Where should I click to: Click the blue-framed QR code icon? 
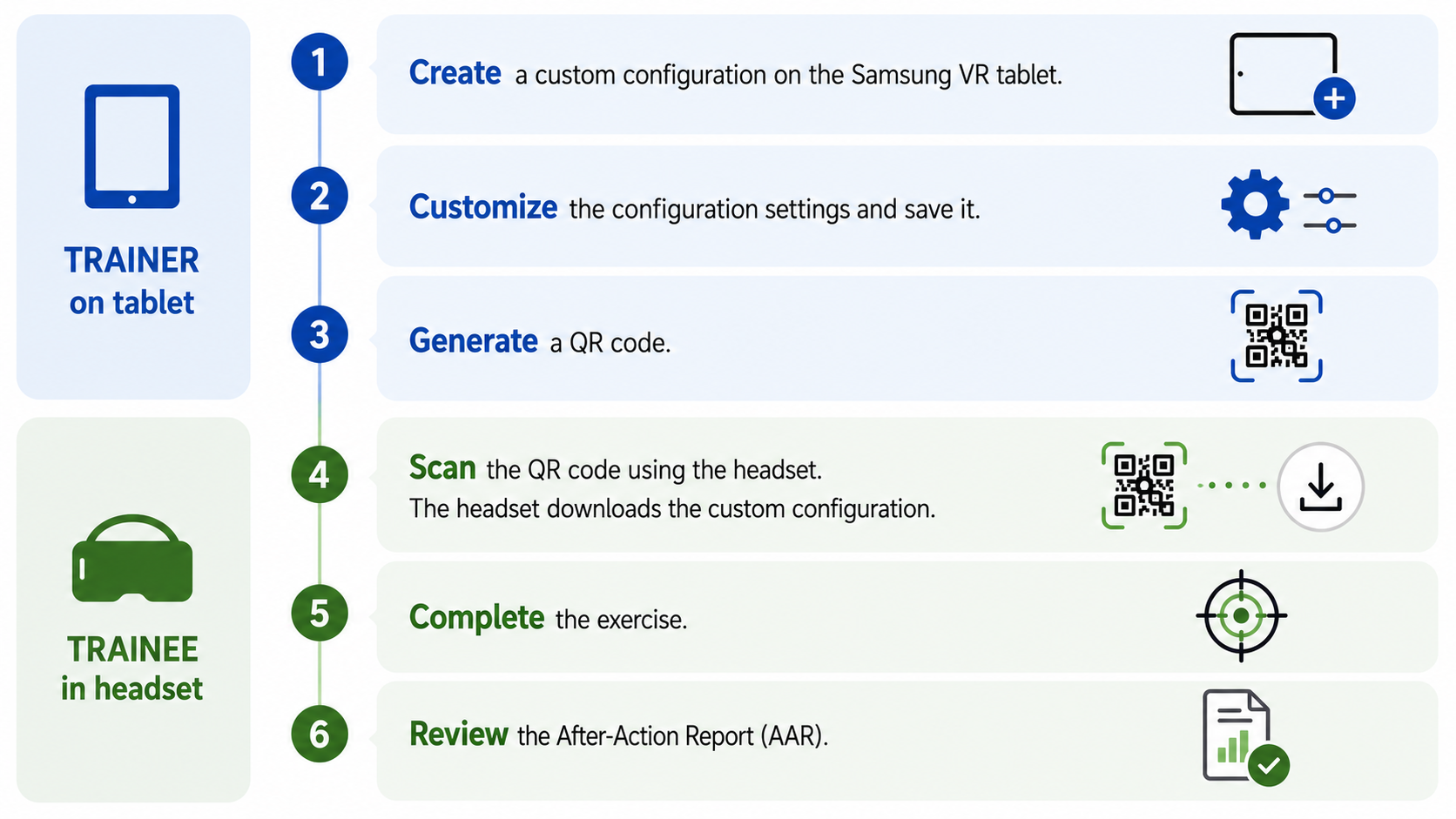pos(1277,336)
